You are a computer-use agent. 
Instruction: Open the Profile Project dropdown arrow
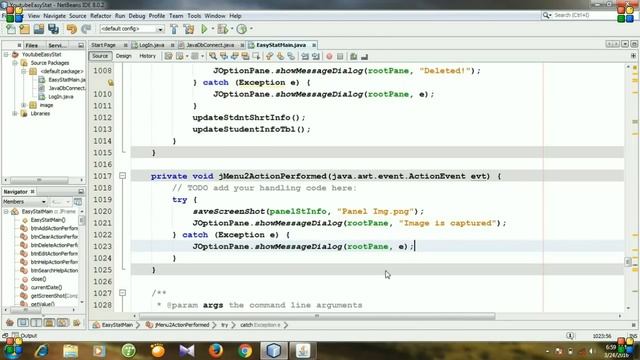[251, 29]
